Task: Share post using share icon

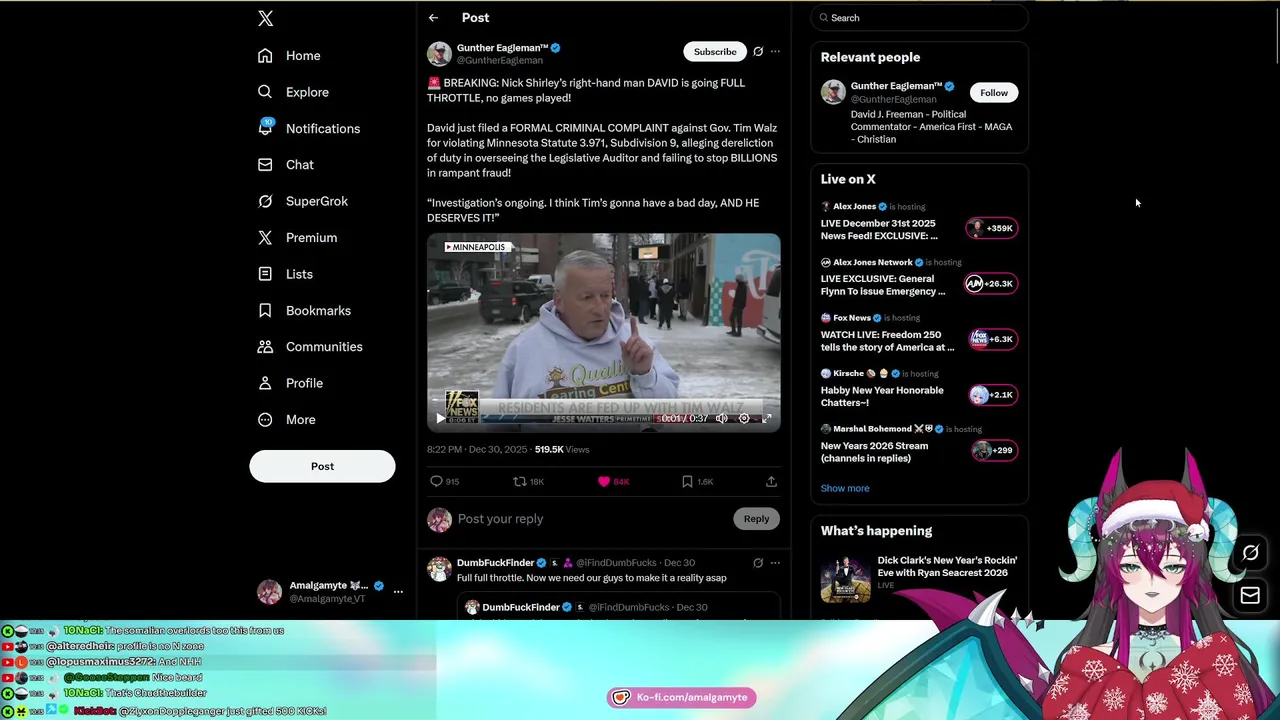Action: [771, 482]
